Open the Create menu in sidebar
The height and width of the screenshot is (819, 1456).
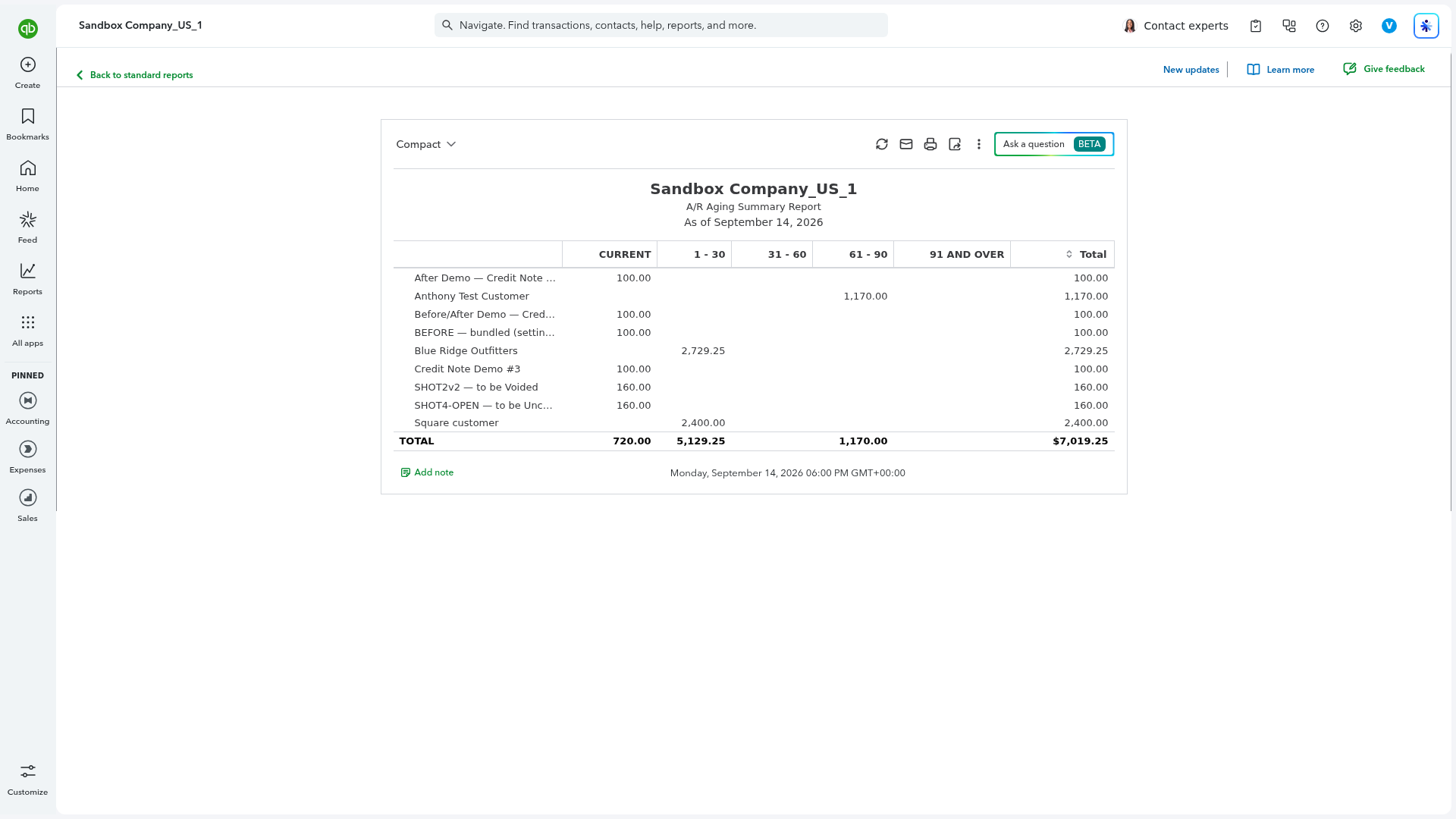tap(28, 73)
